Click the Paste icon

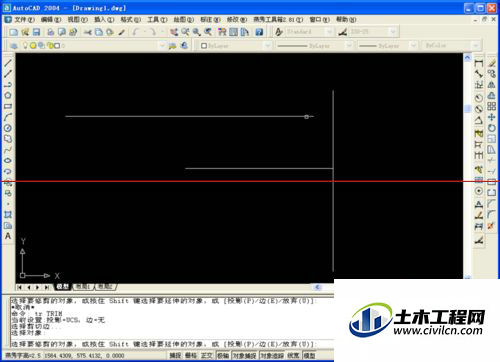[110, 32]
